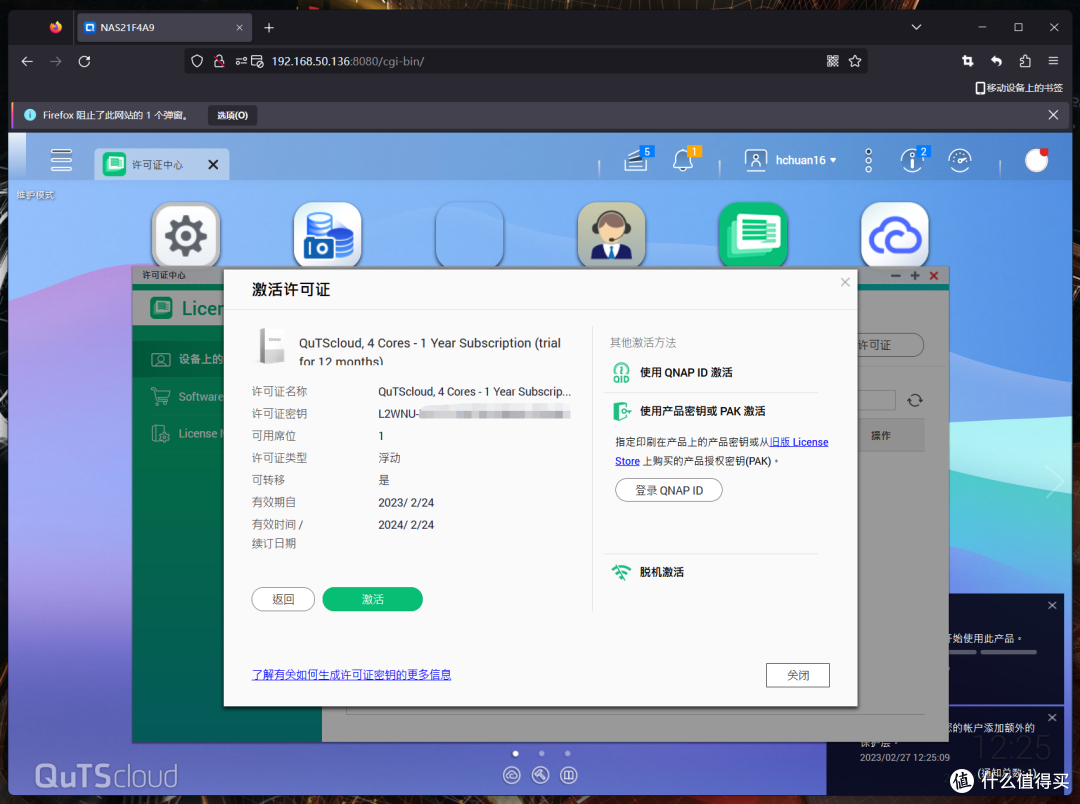Screen dimensions: 1080x804
Task: Open the QuTScloud main hamburger menu
Action: [61, 160]
